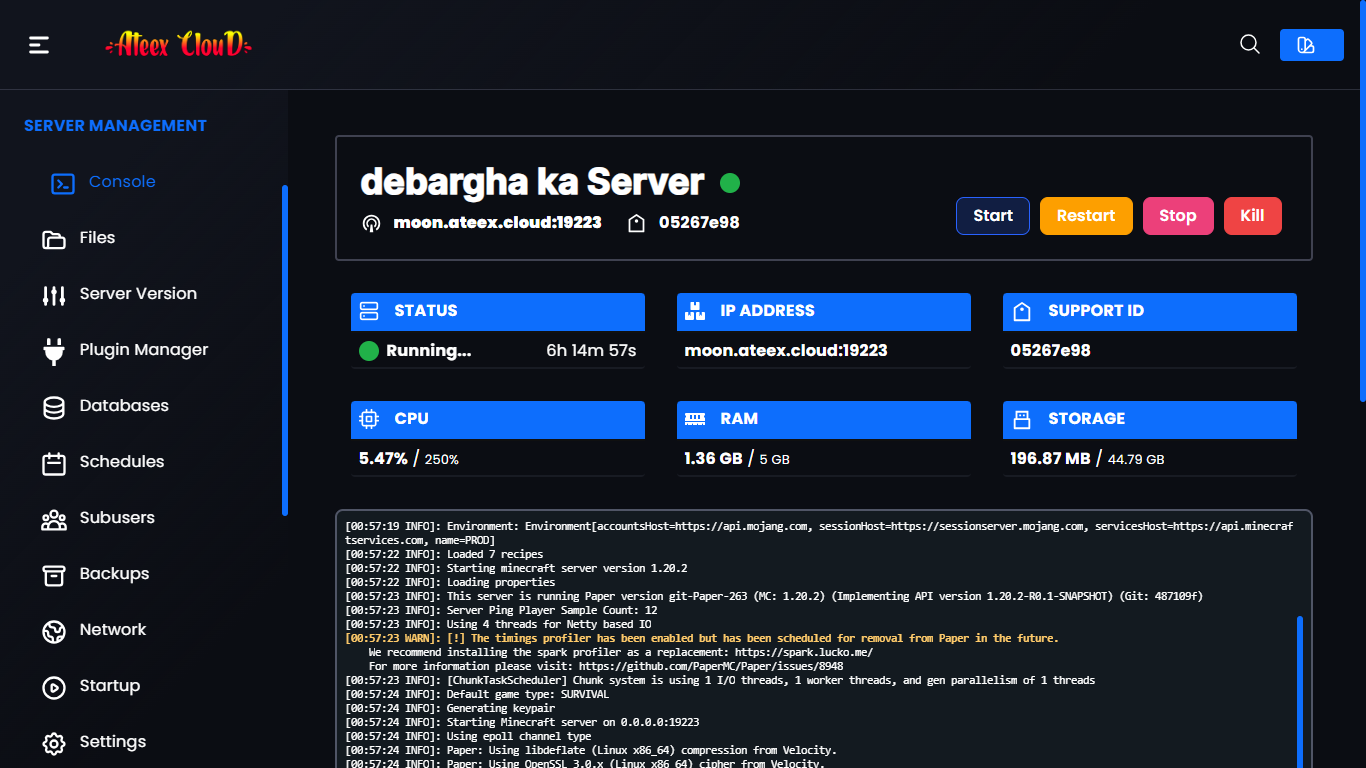Open the Files folder icon
The height and width of the screenshot is (768, 1366).
tap(53, 239)
